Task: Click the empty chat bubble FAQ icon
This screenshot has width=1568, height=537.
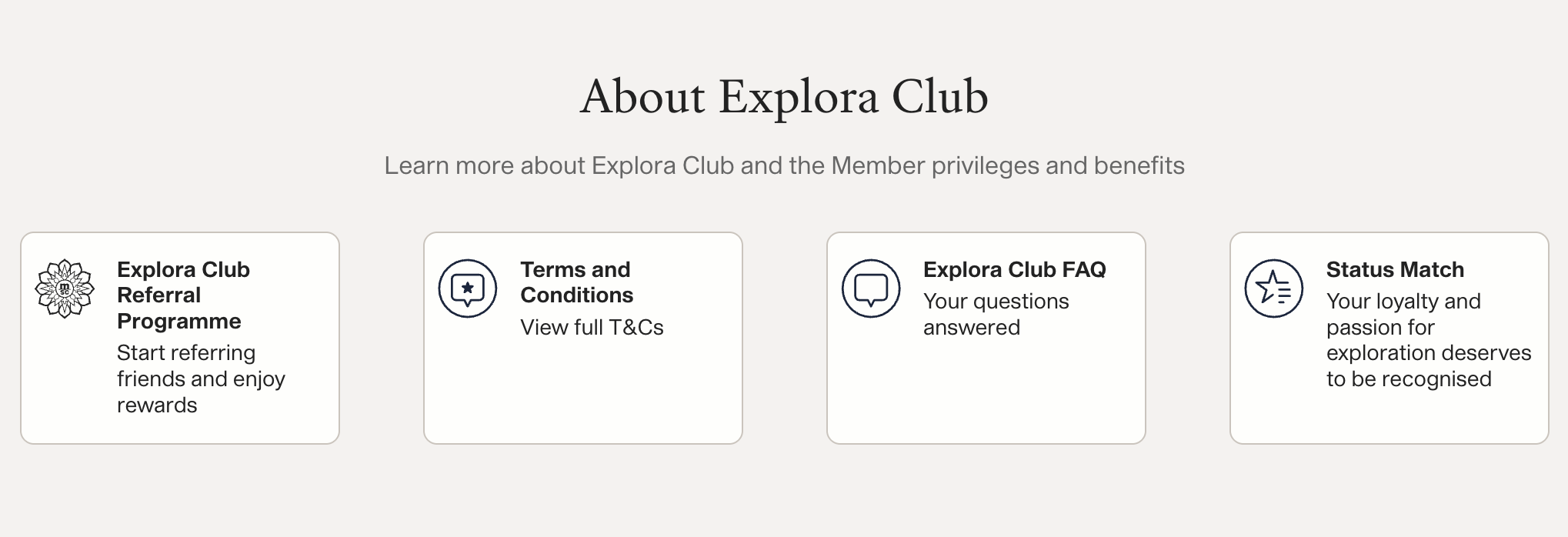Action: [x=871, y=289]
